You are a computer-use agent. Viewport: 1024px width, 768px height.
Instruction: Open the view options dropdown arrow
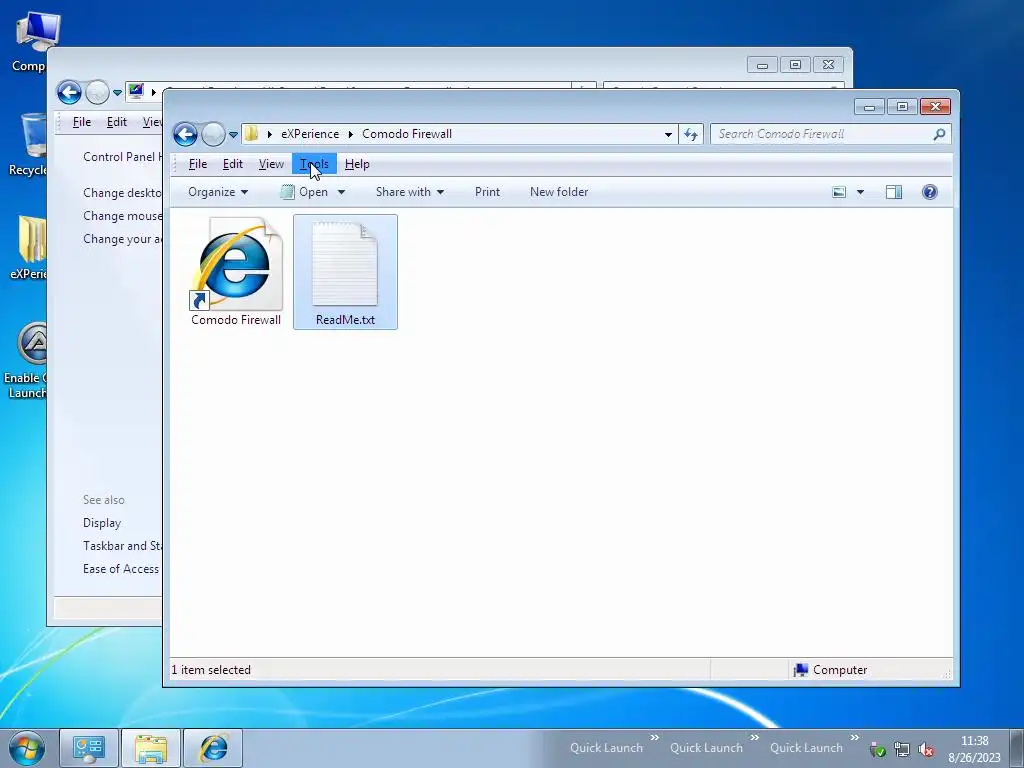tap(860, 192)
